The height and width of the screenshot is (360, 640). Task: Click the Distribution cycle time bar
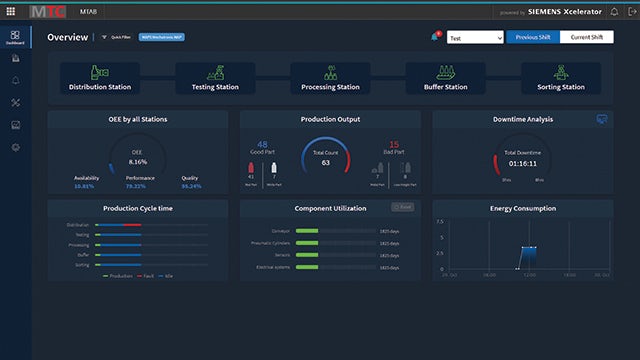pos(151,225)
